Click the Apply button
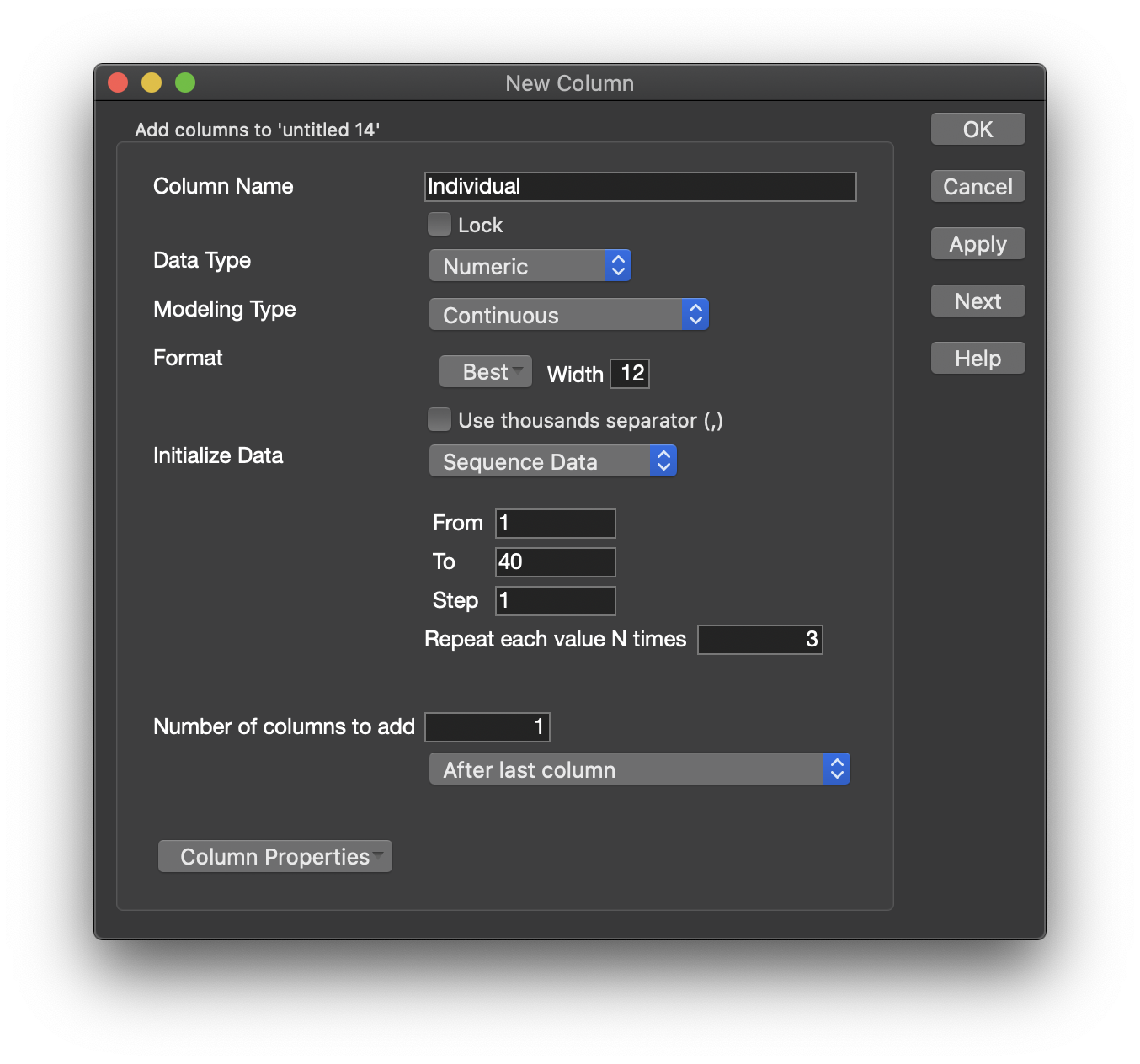The height and width of the screenshot is (1064, 1140). [x=978, y=244]
